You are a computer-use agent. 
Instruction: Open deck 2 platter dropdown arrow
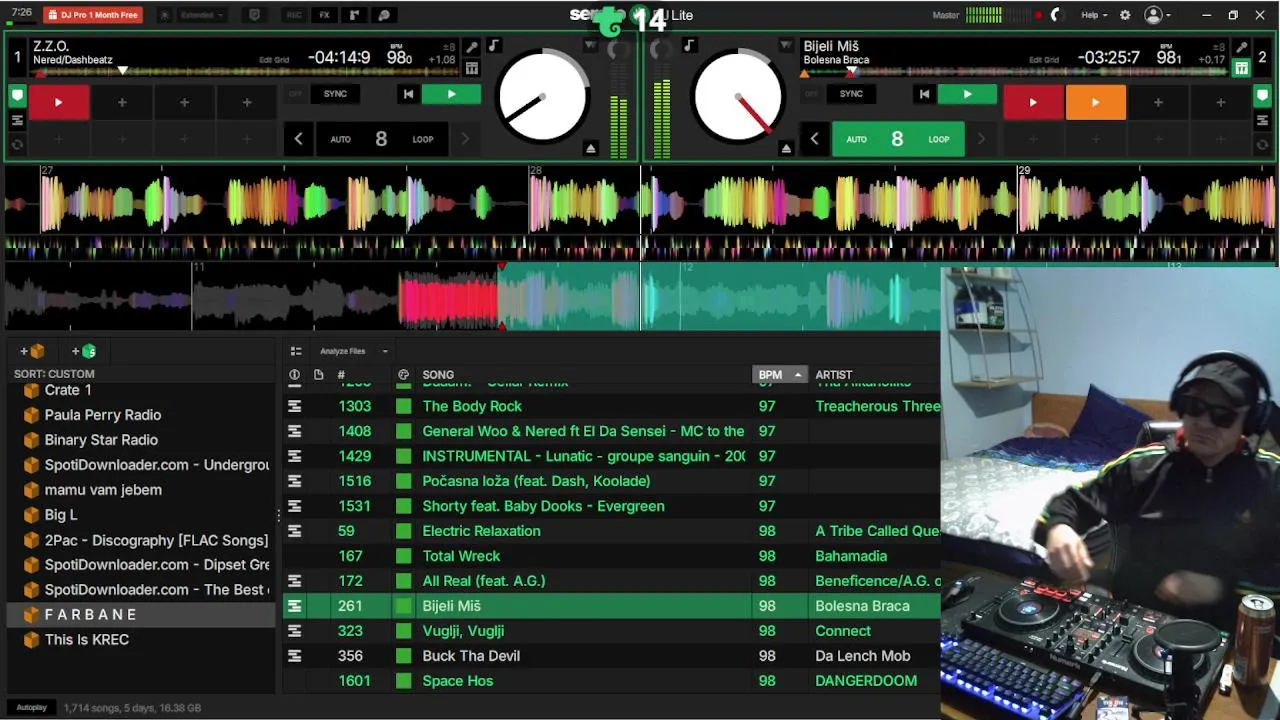[x=786, y=46]
